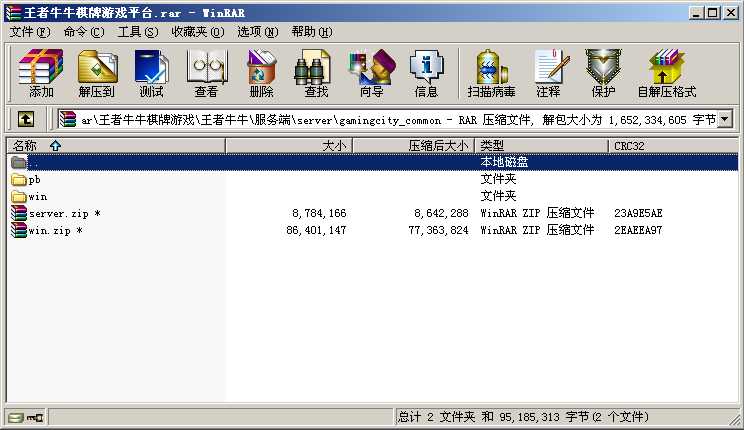Start 扫描病毒 (Virus Scan)

491,73
